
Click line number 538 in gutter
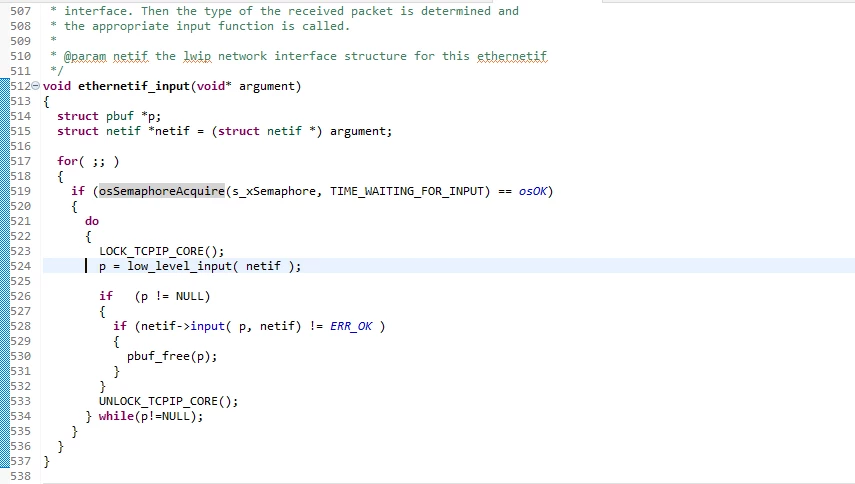tap(21, 476)
